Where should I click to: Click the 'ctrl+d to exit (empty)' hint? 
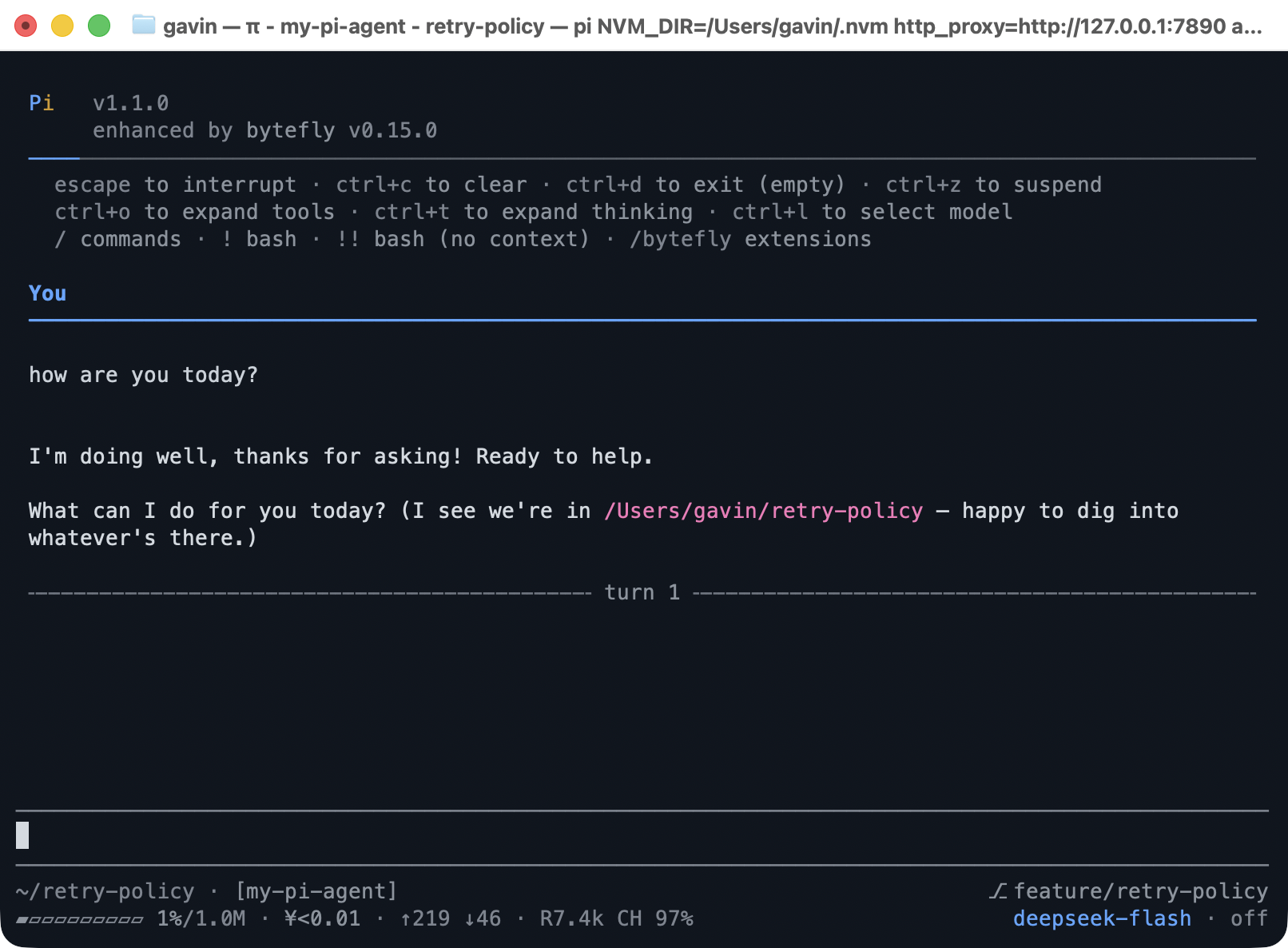coord(706,185)
